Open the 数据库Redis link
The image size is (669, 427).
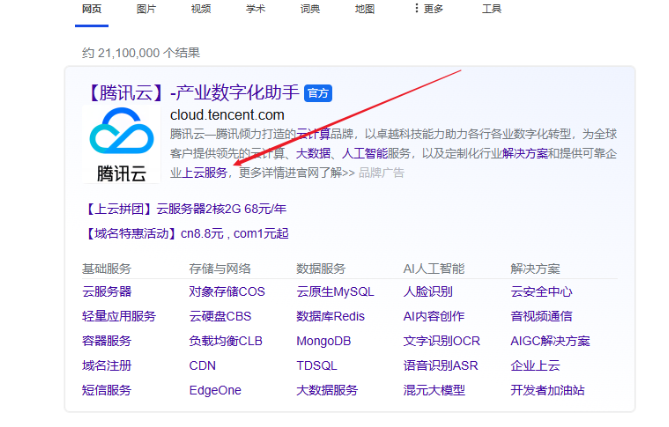(331, 317)
